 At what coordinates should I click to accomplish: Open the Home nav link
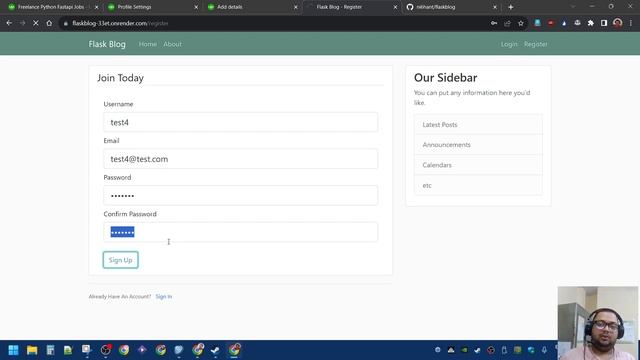pos(148,44)
